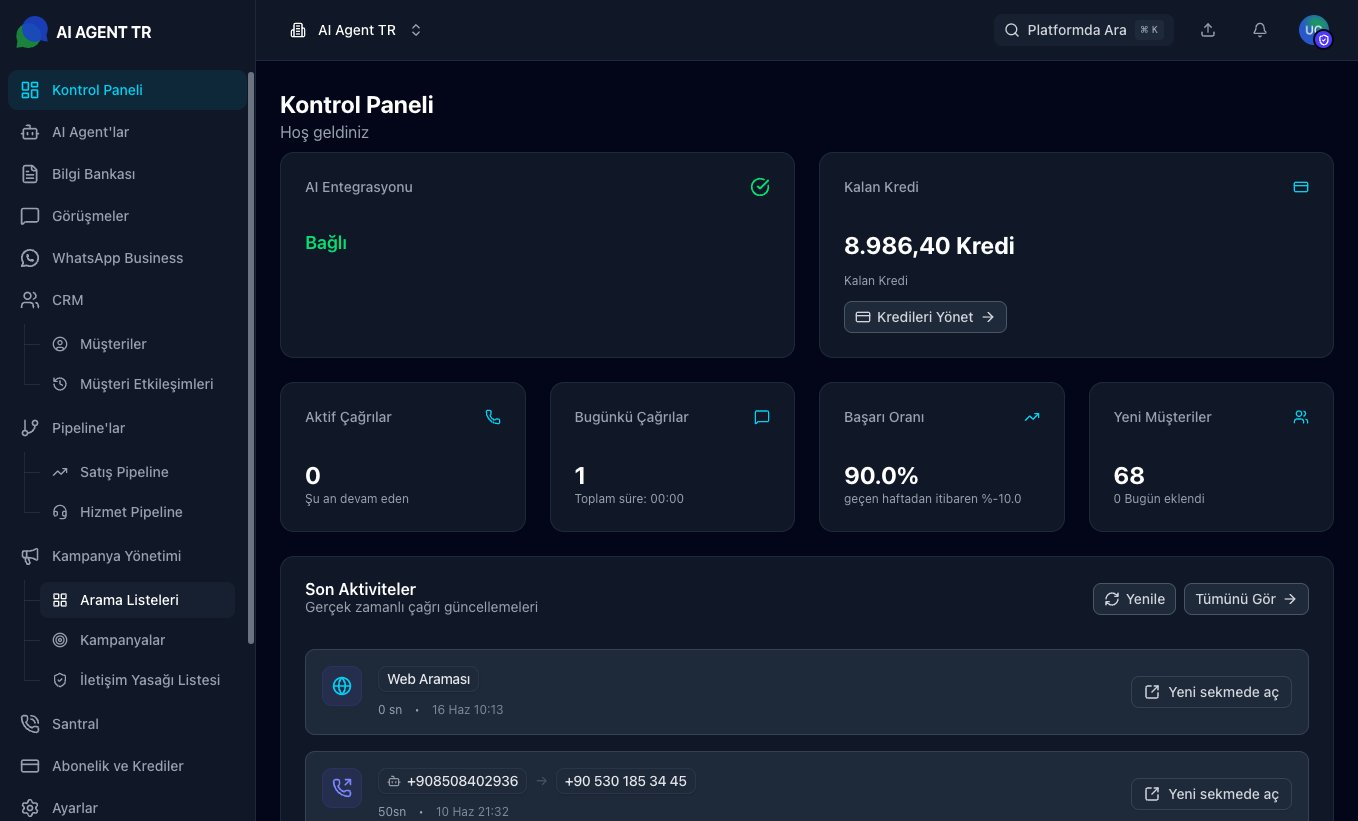Open +908508402936 call in new tab

coord(1211,794)
